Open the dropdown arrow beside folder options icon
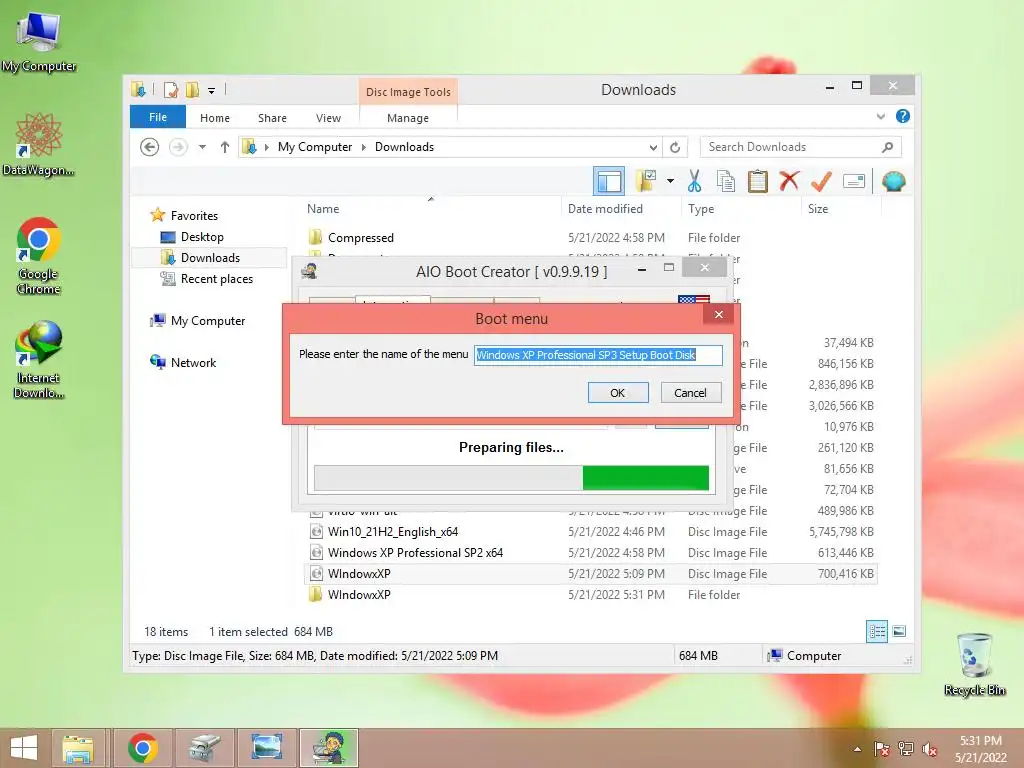1024x768 pixels. click(x=670, y=181)
